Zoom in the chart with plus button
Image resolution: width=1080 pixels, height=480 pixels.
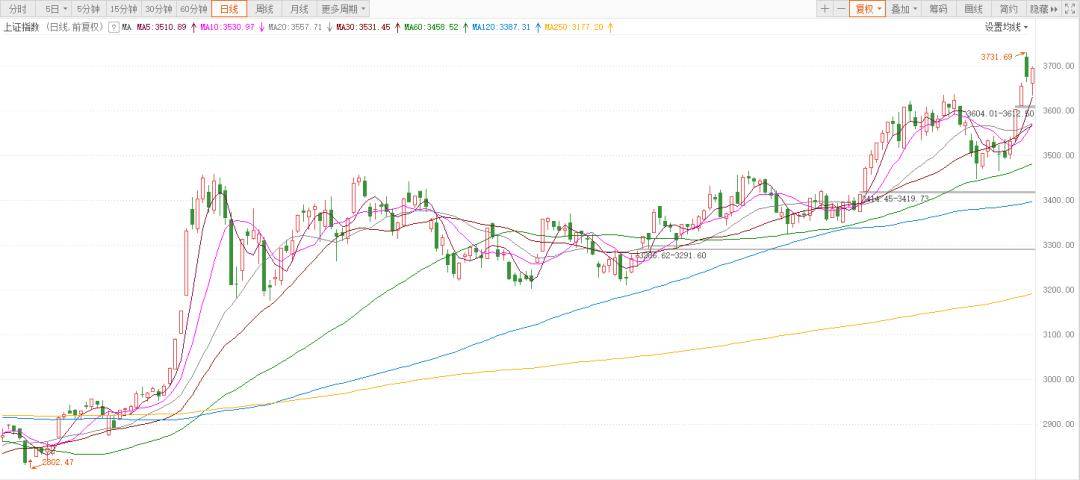coord(825,9)
